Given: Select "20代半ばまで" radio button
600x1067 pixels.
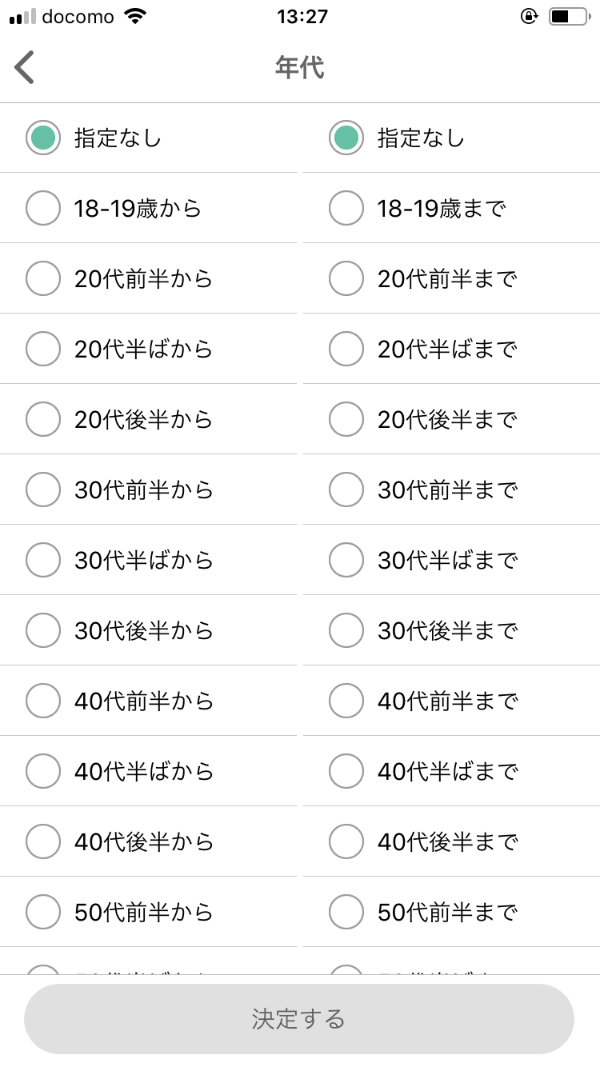Looking at the screenshot, I should coord(346,349).
